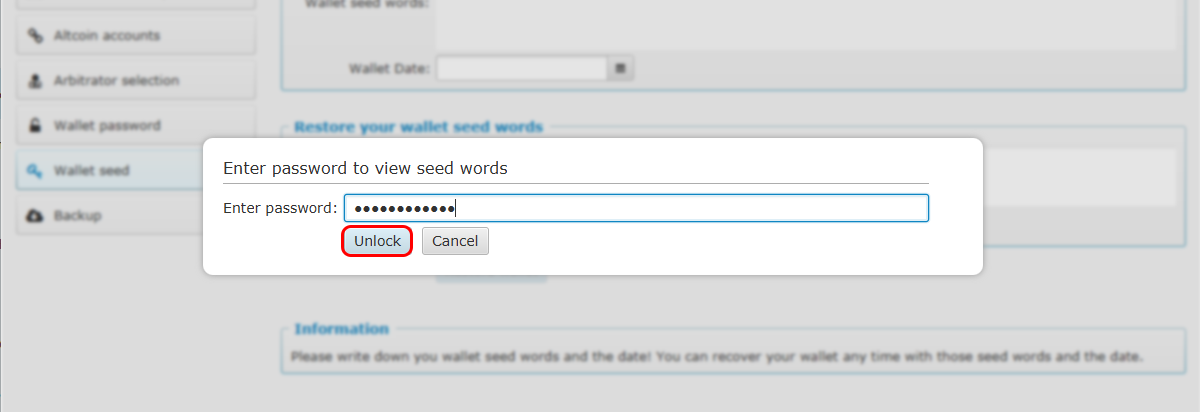Select the Wallet seed menu item
This screenshot has width=1200, height=412.
[135, 171]
